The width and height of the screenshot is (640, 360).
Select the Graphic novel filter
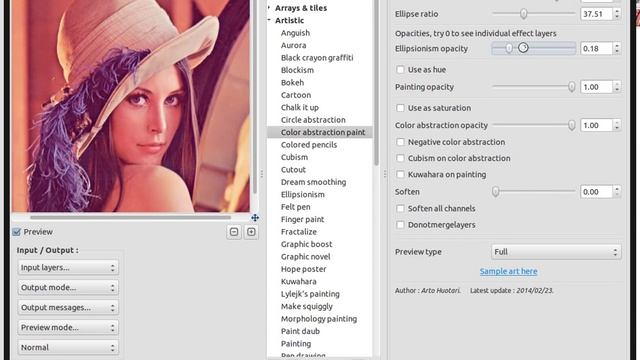306,257
